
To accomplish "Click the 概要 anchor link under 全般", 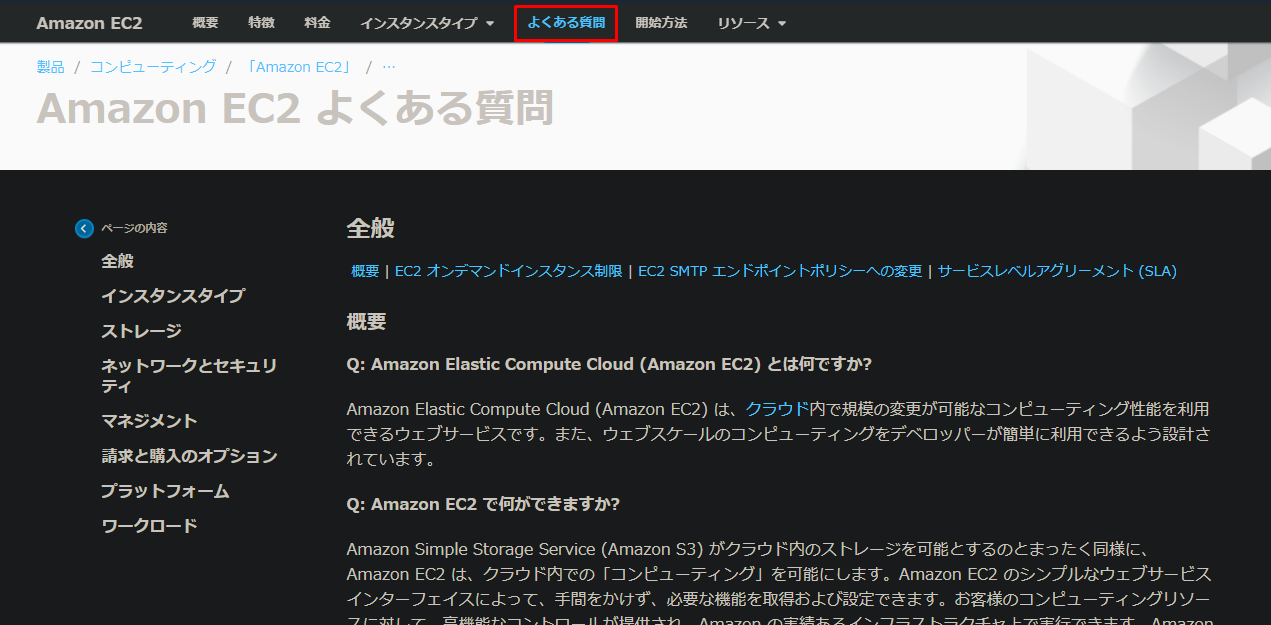I will pos(365,271).
